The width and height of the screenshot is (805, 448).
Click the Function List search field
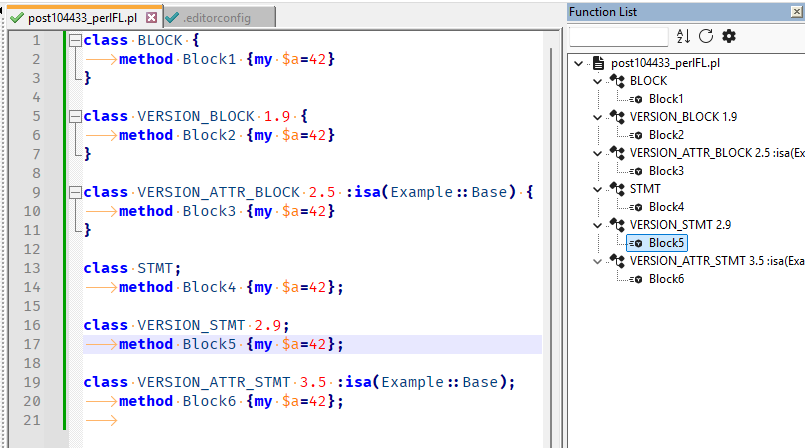[617, 37]
